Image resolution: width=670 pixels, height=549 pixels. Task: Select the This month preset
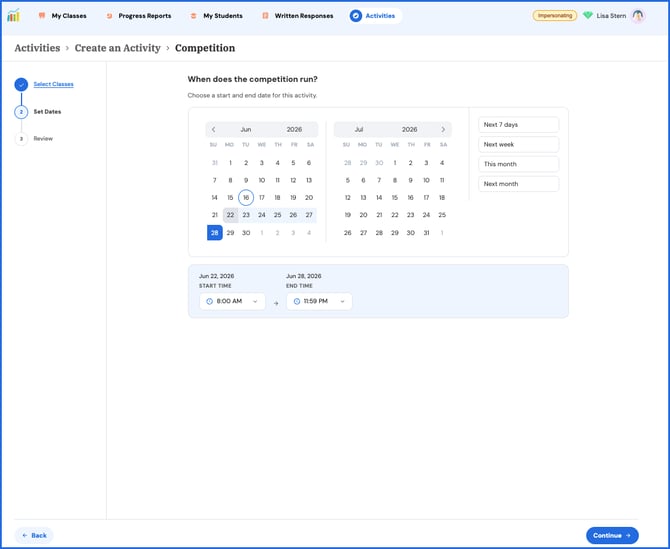(518, 164)
